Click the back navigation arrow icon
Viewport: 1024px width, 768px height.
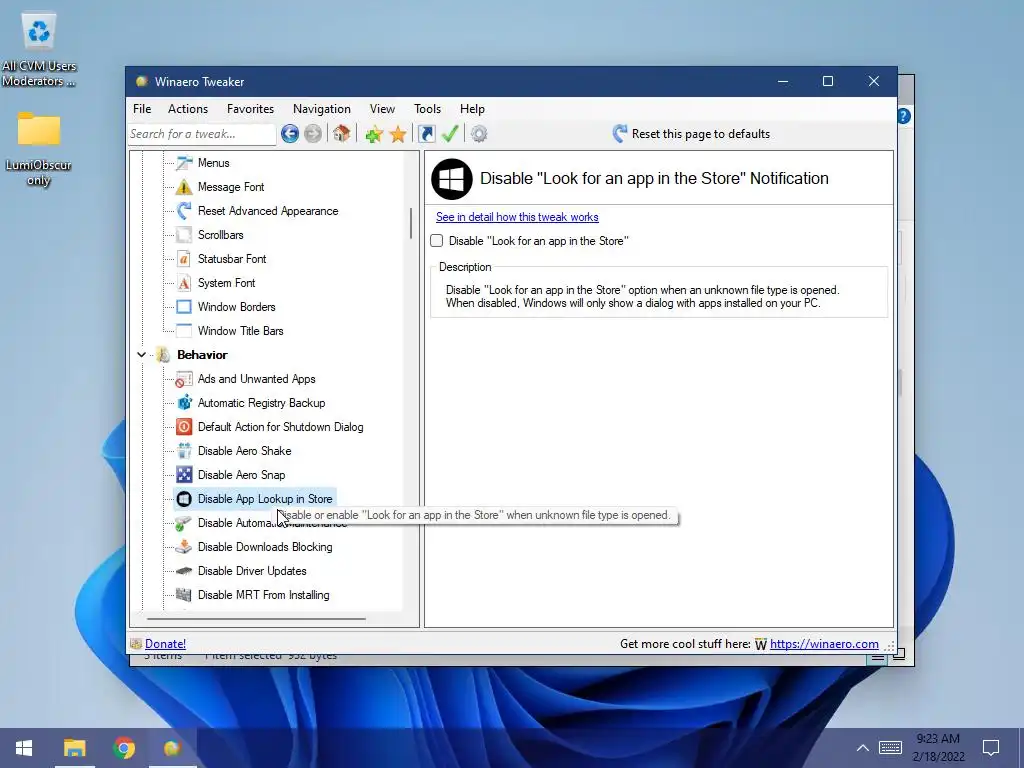pos(290,134)
